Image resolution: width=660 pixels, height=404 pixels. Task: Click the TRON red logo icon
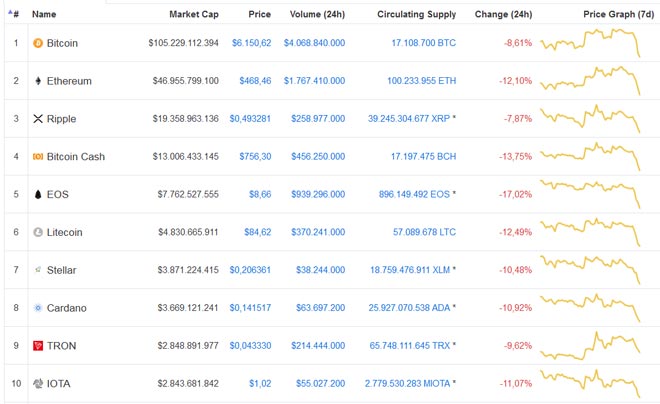(38, 346)
